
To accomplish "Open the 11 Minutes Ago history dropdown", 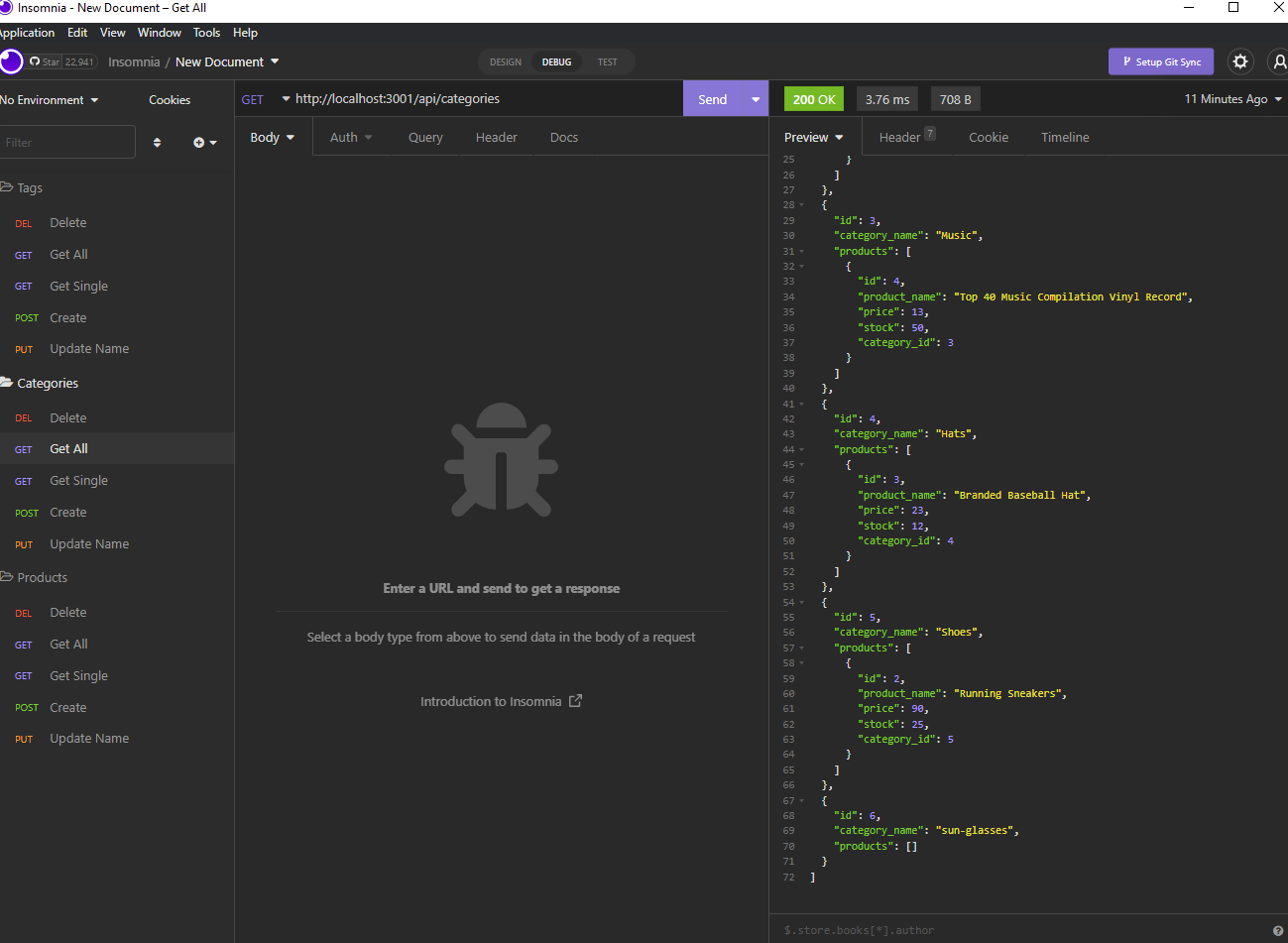I will coord(1232,99).
